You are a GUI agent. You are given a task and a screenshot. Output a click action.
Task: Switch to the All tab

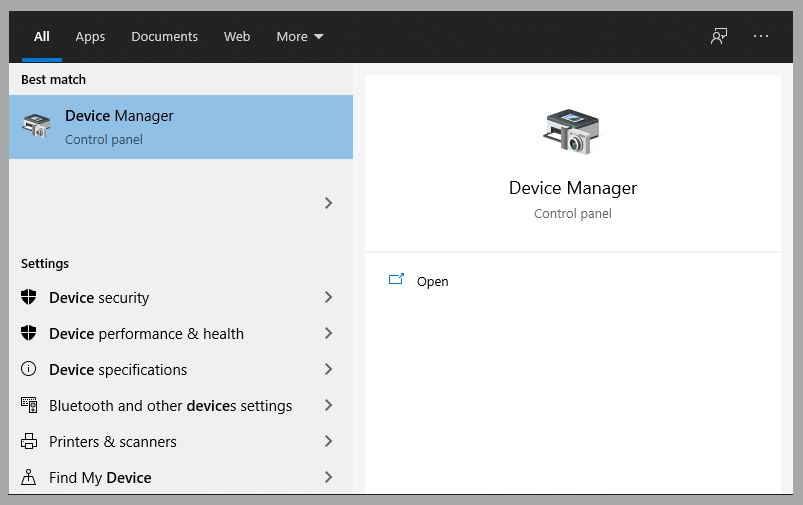(x=42, y=37)
